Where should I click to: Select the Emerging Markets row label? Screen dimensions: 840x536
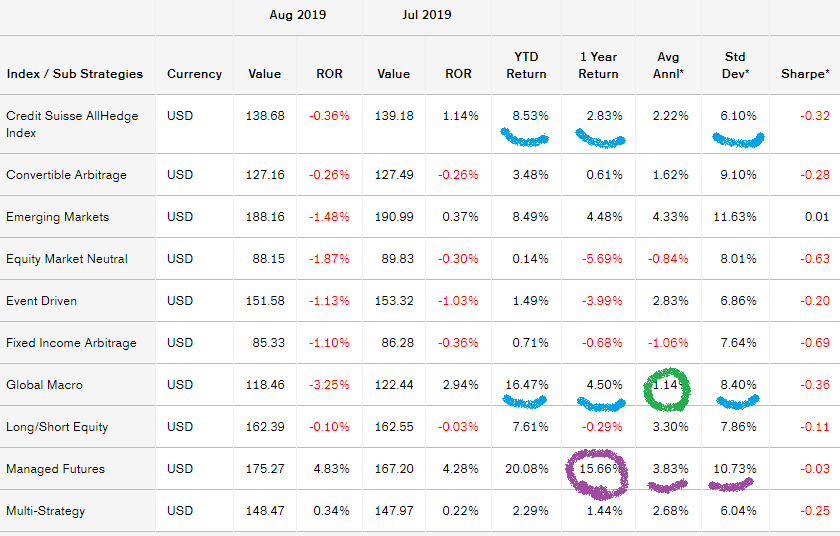[57, 217]
